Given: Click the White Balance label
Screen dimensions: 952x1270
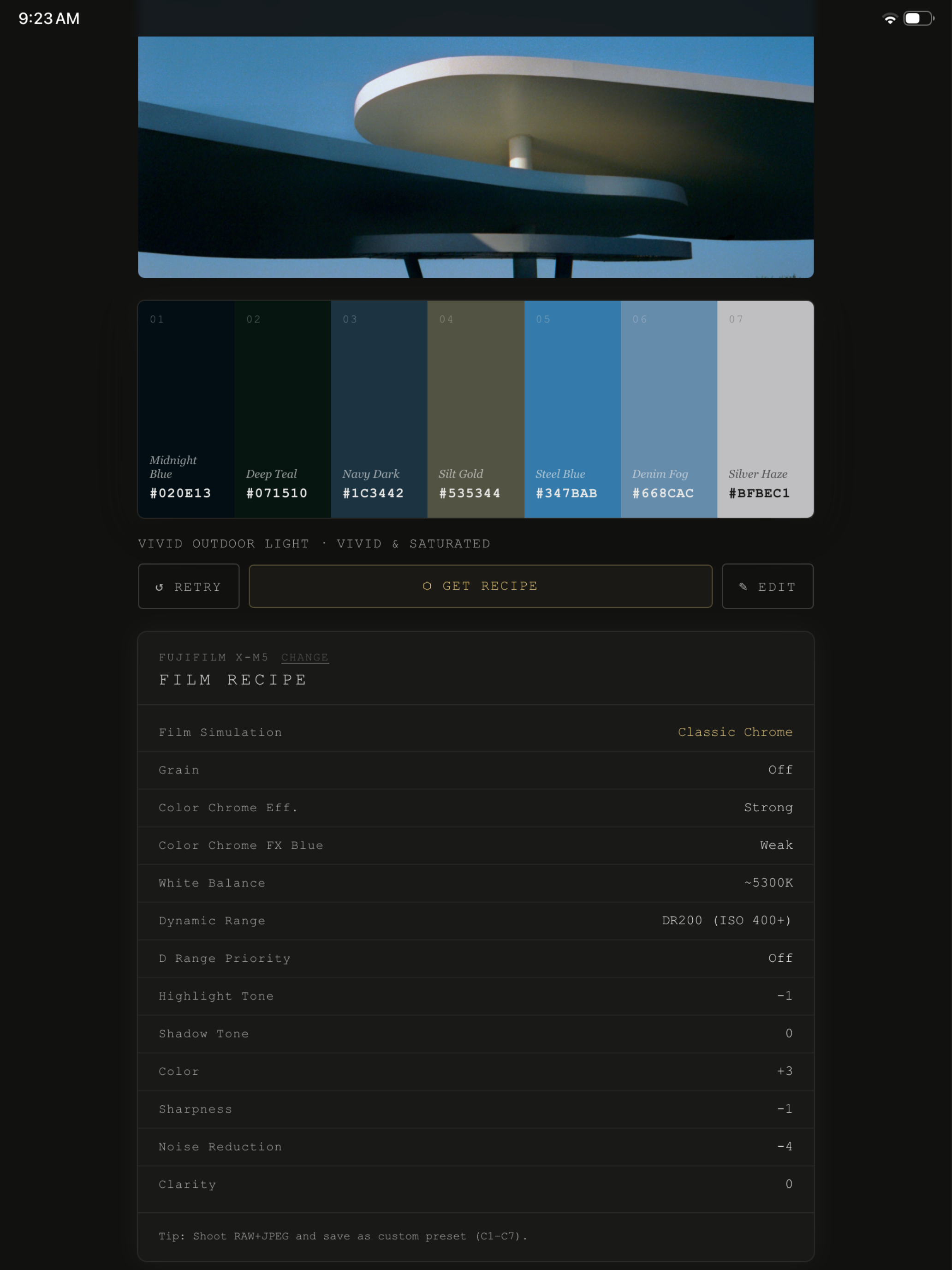Looking at the screenshot, I should [212, 883].
